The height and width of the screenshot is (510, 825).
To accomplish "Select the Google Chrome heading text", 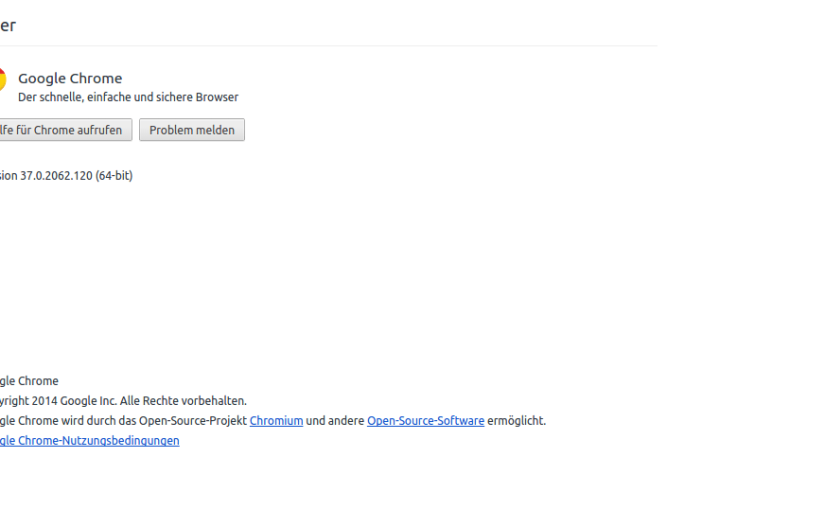I will coord(70,78).
